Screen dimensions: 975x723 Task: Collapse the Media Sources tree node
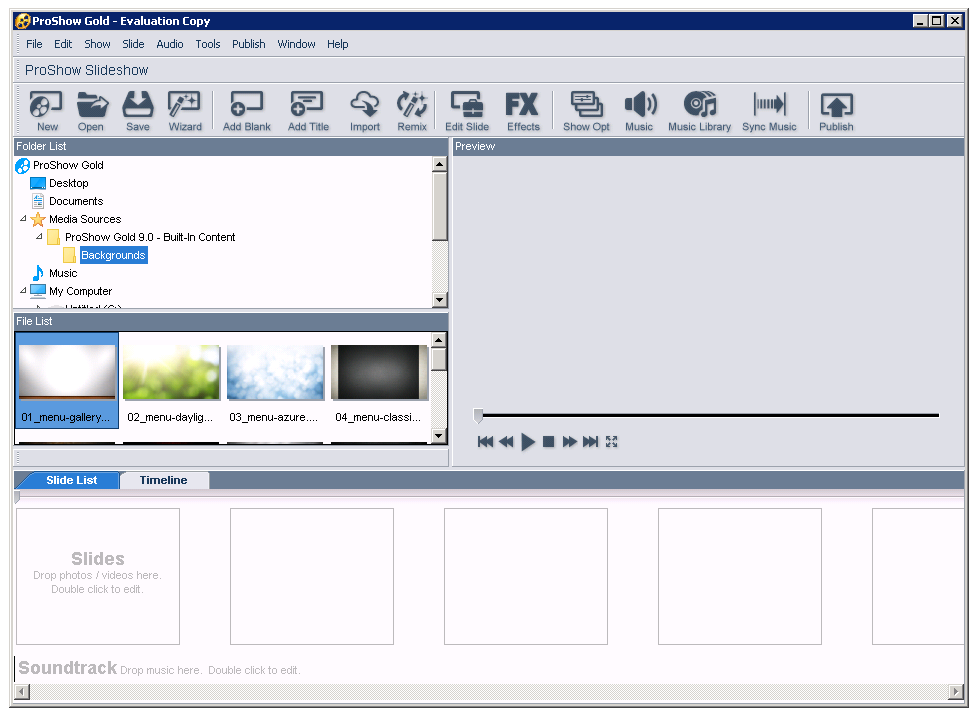(23, 219)
